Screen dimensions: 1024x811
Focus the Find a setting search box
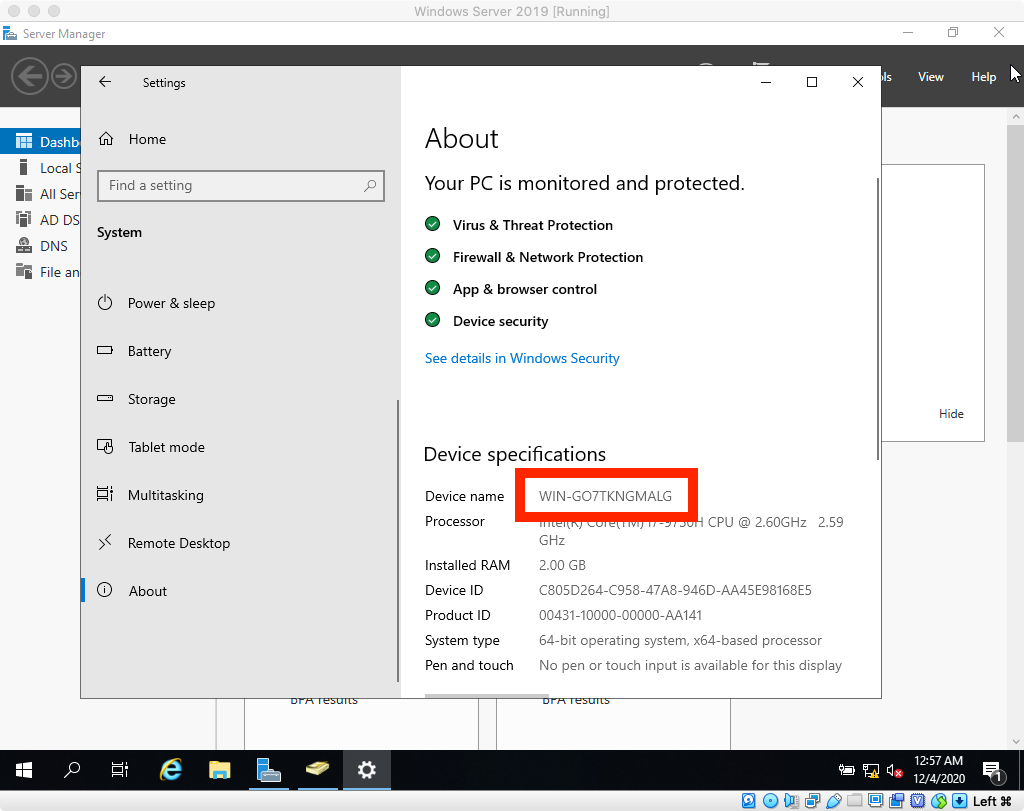tap(240, 185)
